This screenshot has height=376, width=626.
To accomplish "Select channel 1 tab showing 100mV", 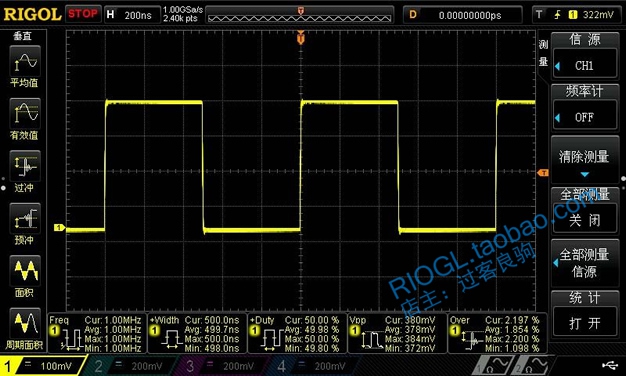I will pyautogui.click(x=43, y=366).
